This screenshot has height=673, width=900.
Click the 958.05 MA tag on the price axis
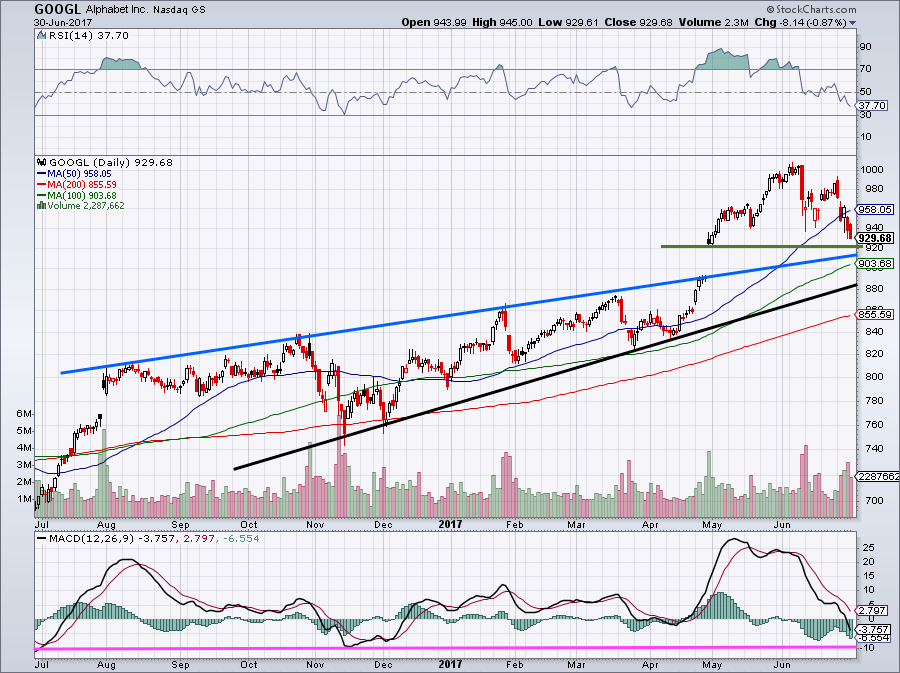pos(875,210)
